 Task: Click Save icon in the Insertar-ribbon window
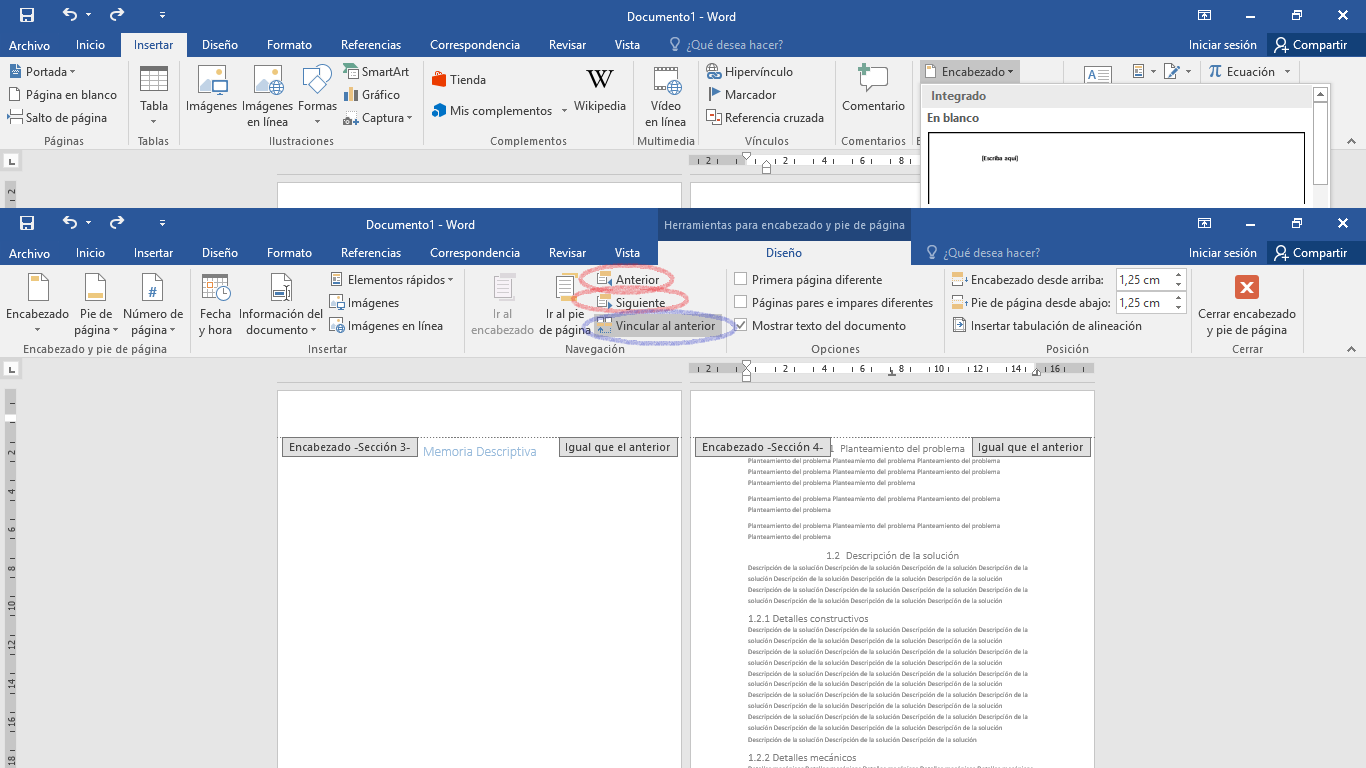click(27, 16)
